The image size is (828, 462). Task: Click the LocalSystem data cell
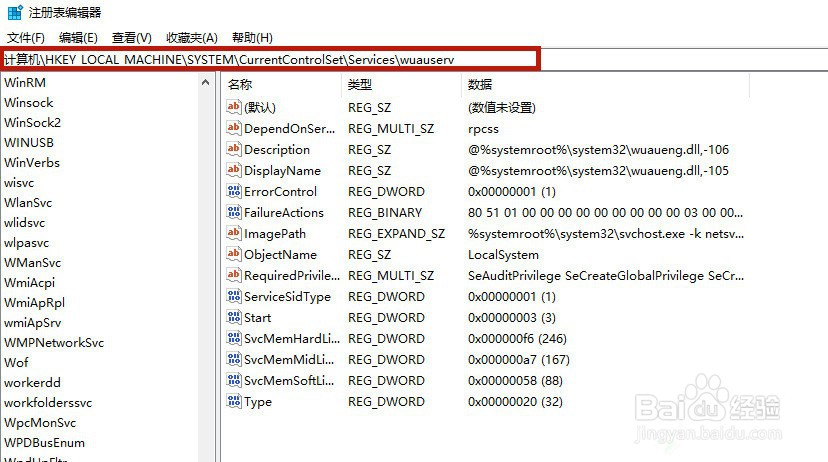point(503,255)
